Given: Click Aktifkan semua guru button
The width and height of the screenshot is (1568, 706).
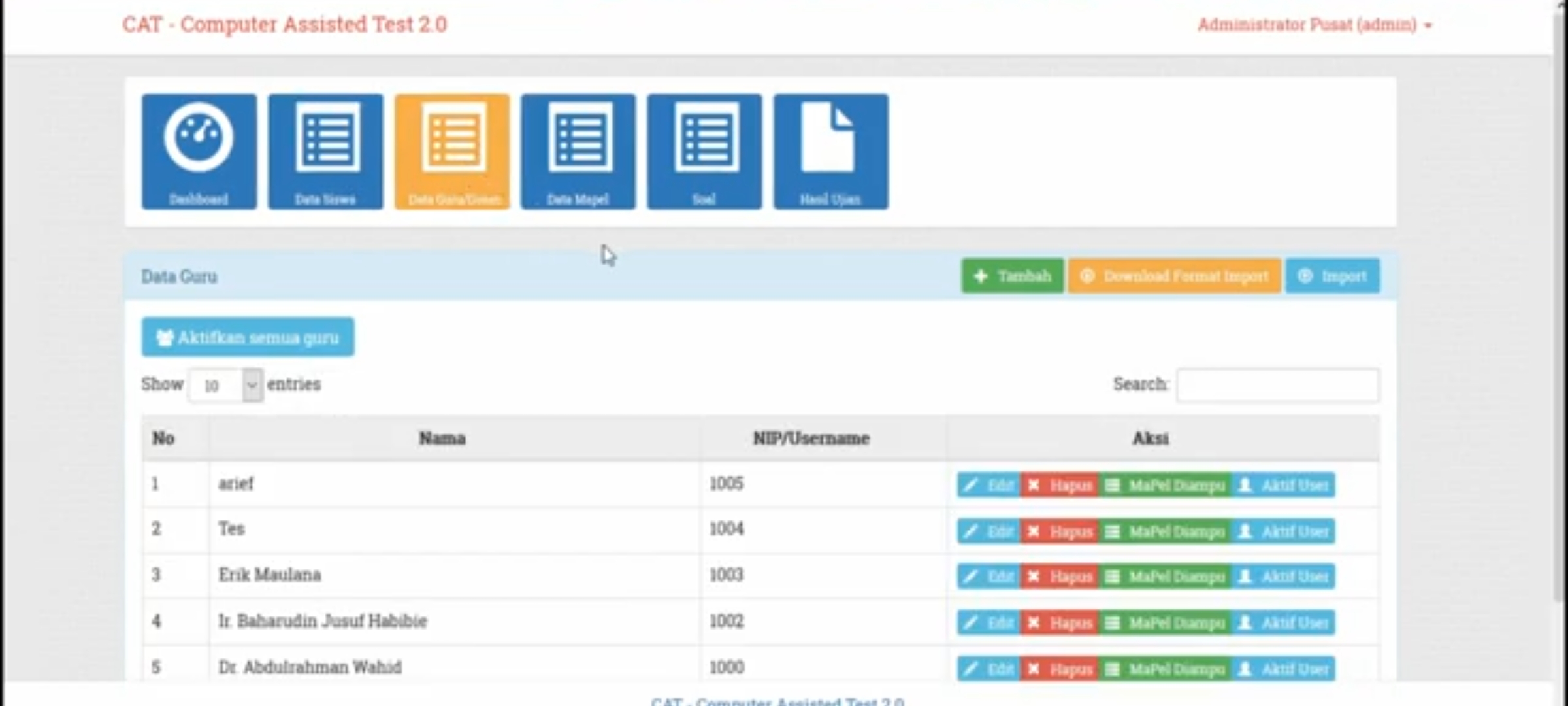Looking at the screenshot, I should 248,337.
